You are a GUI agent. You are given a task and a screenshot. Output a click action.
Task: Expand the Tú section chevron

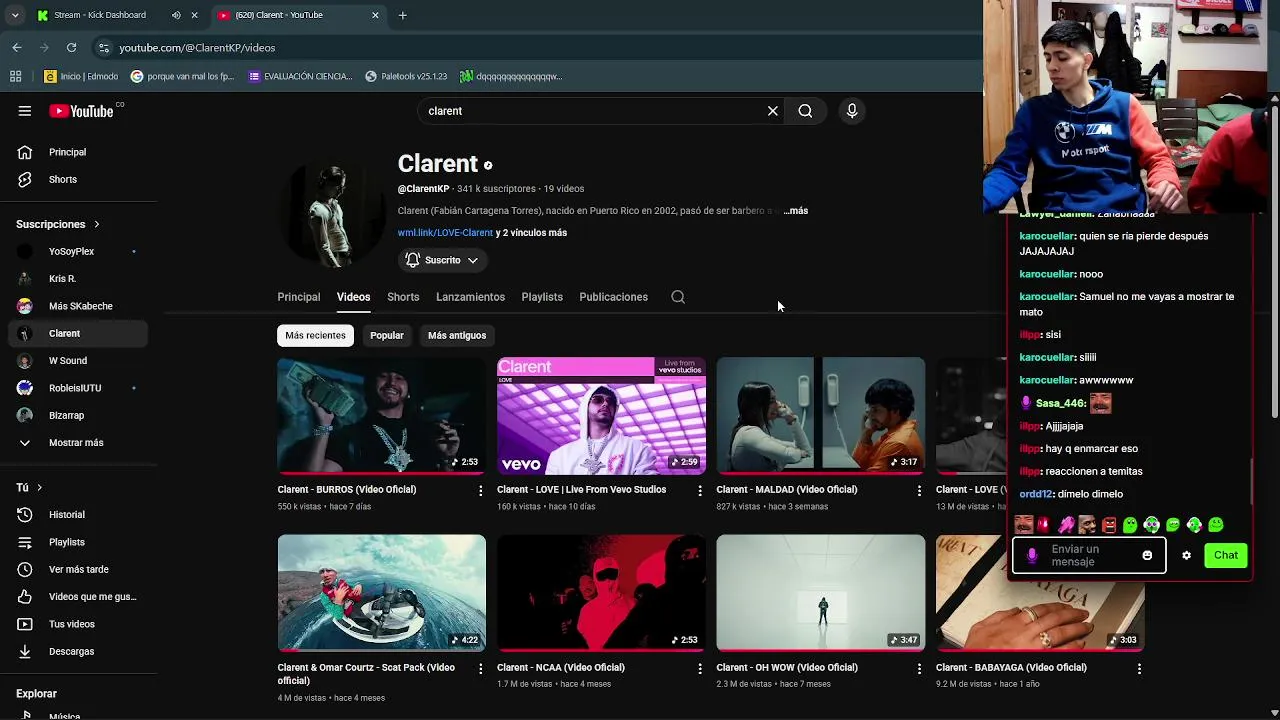[x=39, y=488]
